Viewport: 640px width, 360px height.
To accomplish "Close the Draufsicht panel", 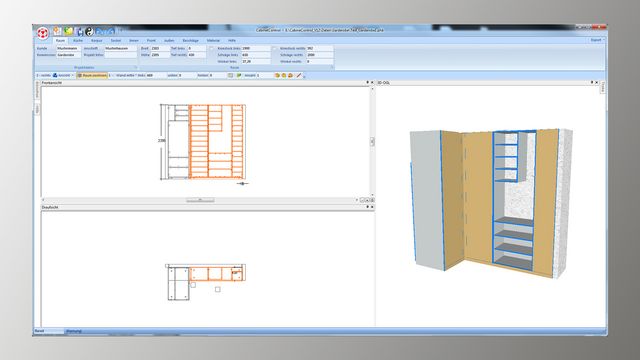I will [372, 207].
